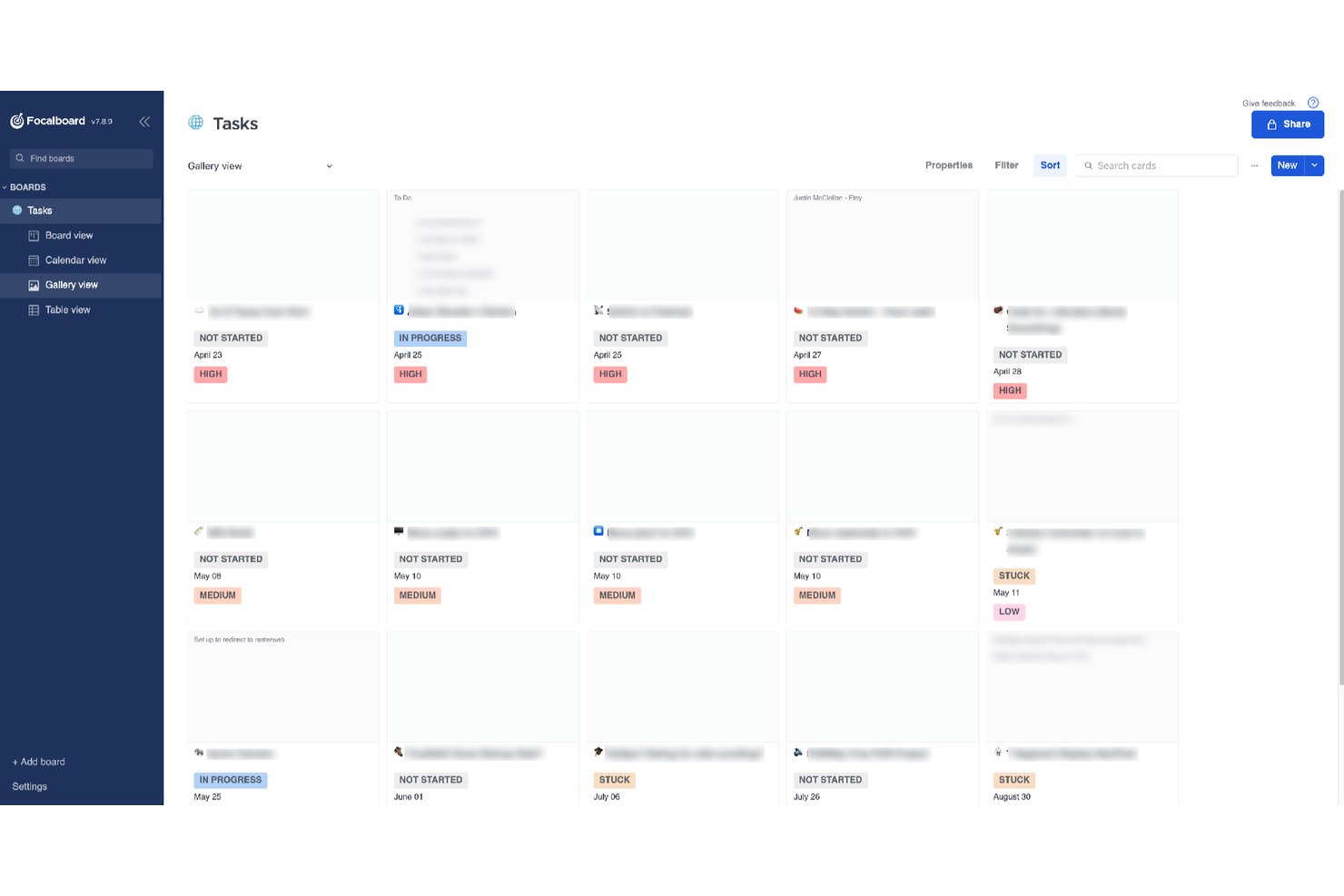Open help via the question mark icon

click(x=1312, y=103)
